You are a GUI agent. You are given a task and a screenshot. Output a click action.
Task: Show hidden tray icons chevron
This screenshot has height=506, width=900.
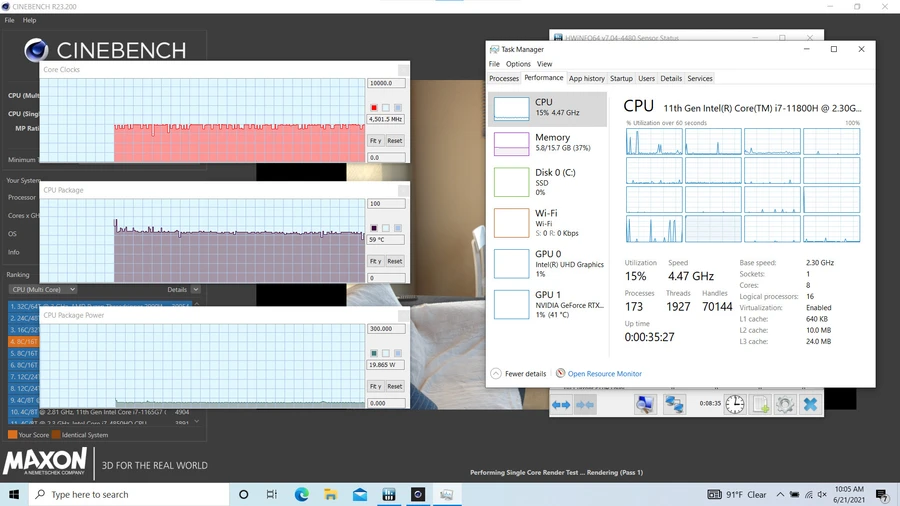coord(780,495)
